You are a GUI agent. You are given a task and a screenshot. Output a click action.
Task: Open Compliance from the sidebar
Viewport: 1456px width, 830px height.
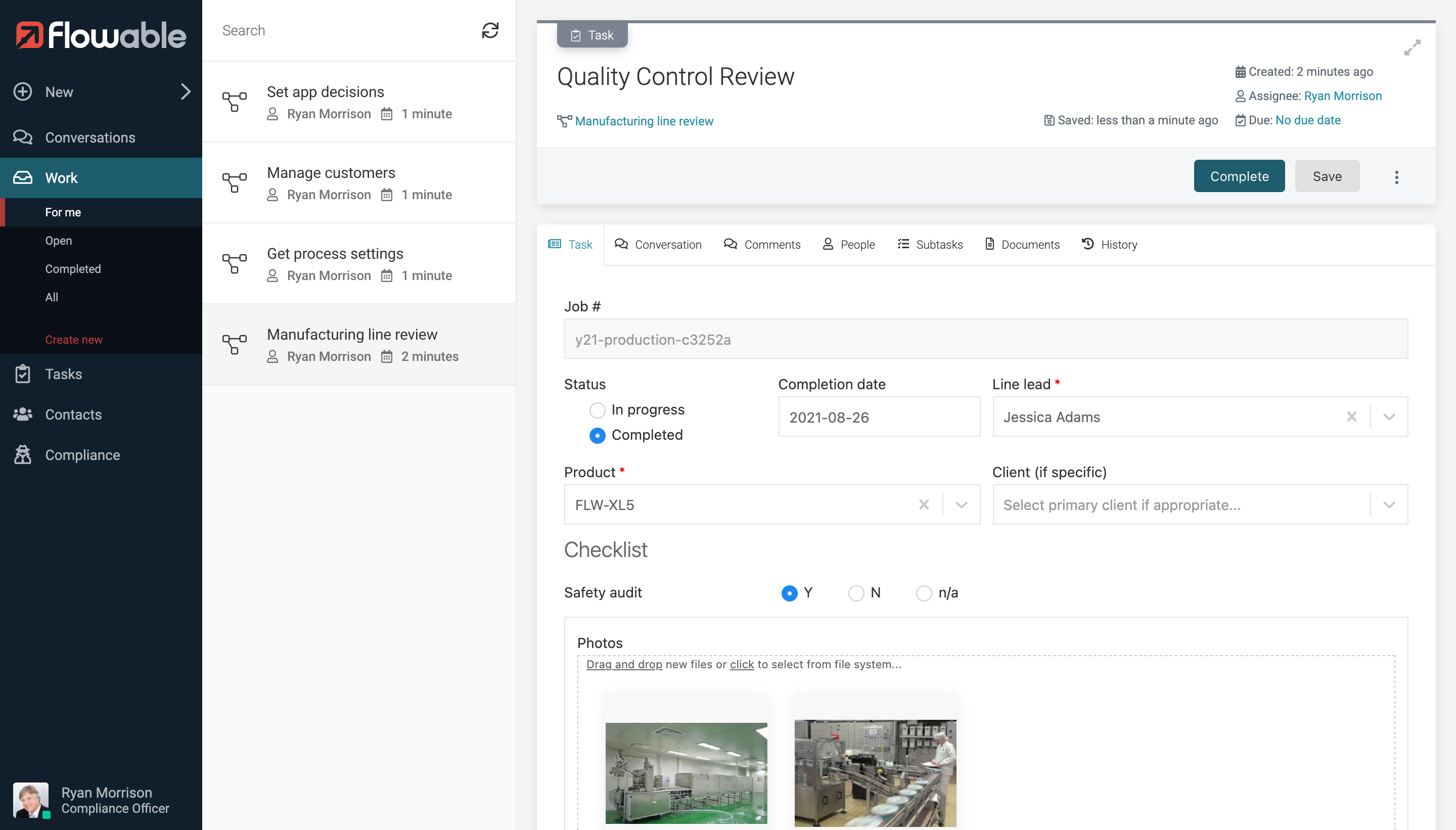[x=101, y=455]
